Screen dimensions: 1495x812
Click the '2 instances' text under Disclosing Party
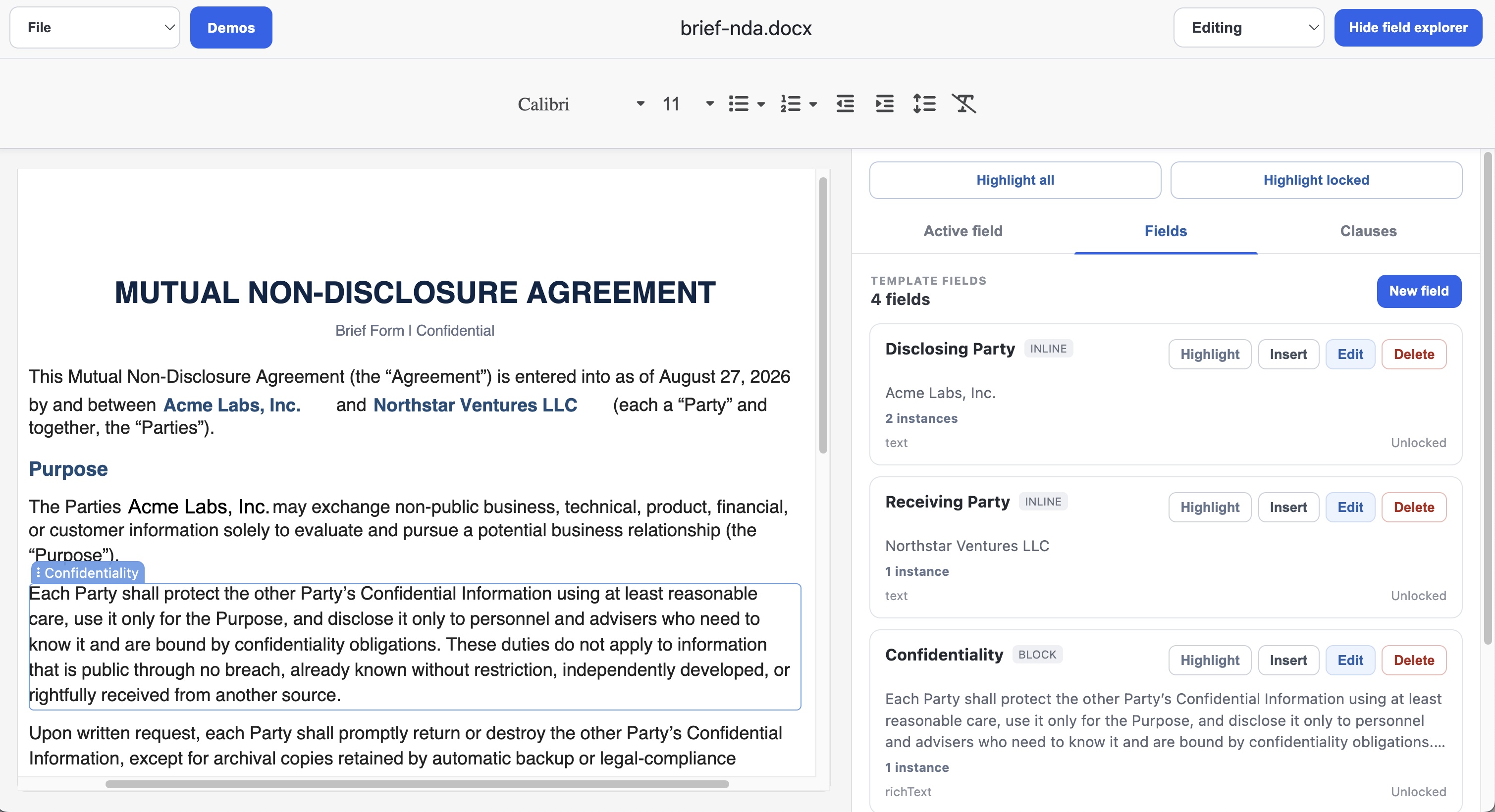pyautogui.click(x=921, y=418)
